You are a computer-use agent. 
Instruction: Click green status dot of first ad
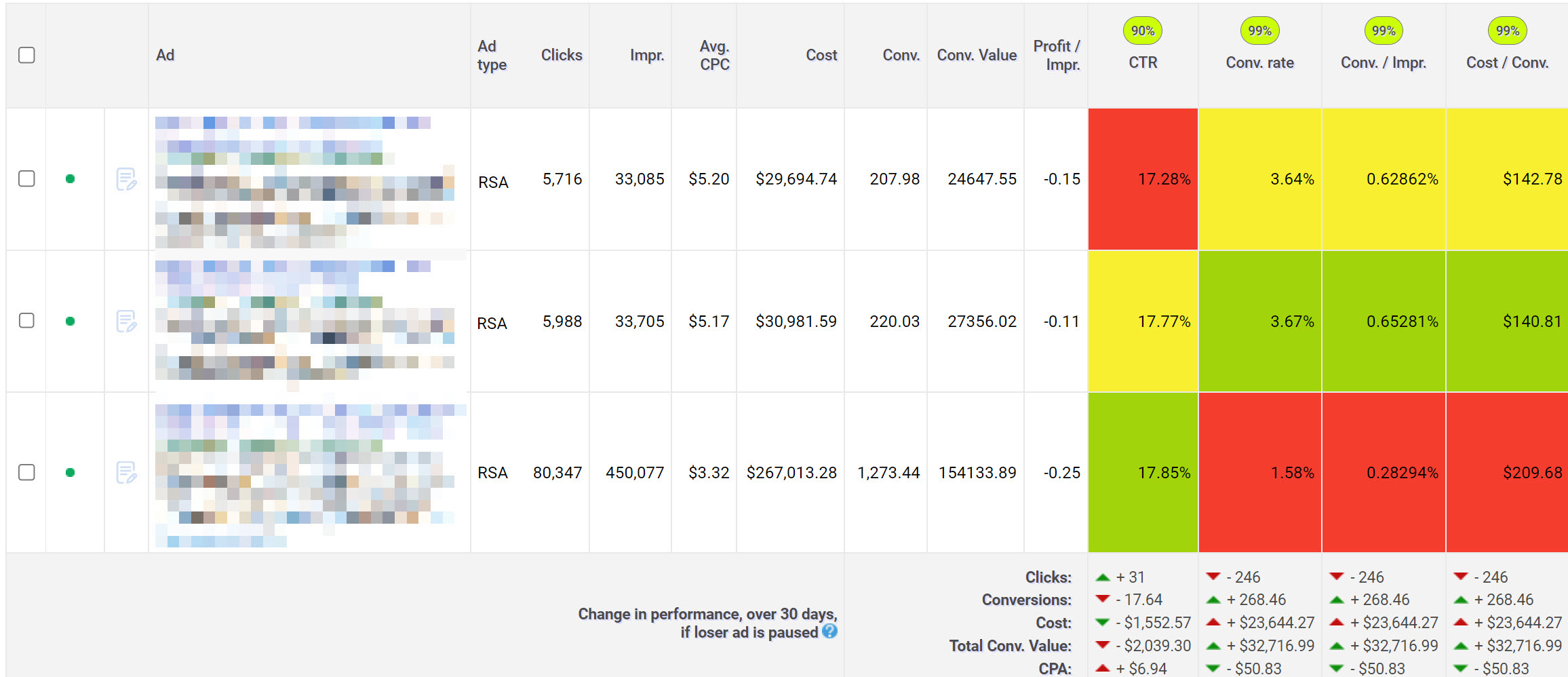coord(70,179)
